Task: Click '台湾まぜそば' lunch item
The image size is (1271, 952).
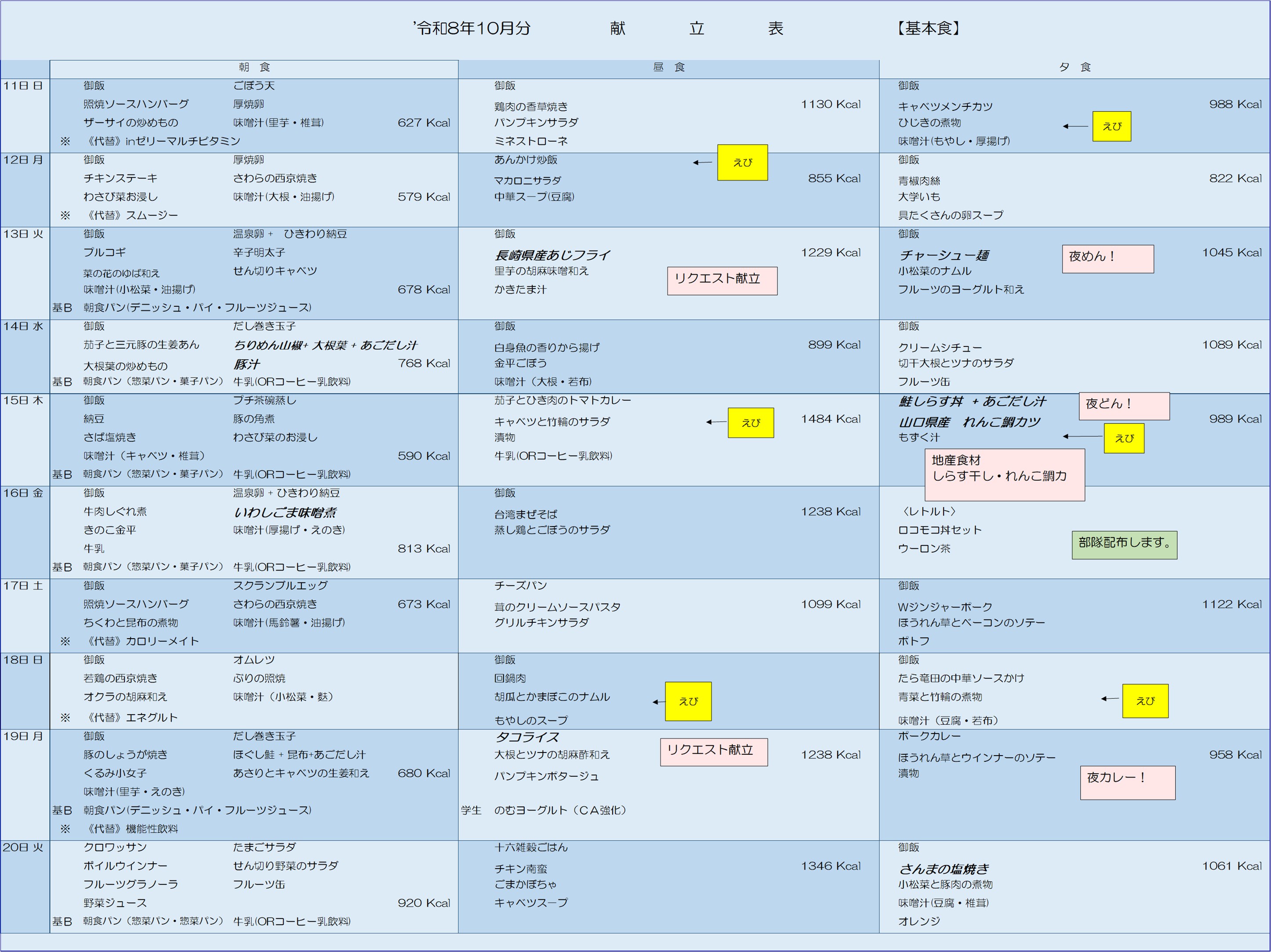Action: [x=526, y=514]
